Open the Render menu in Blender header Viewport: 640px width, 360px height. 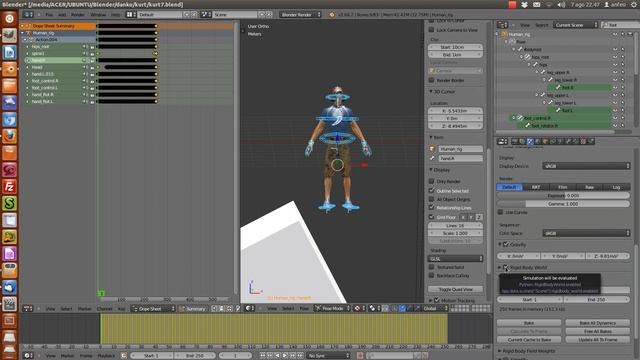click(x=78, y=15)
